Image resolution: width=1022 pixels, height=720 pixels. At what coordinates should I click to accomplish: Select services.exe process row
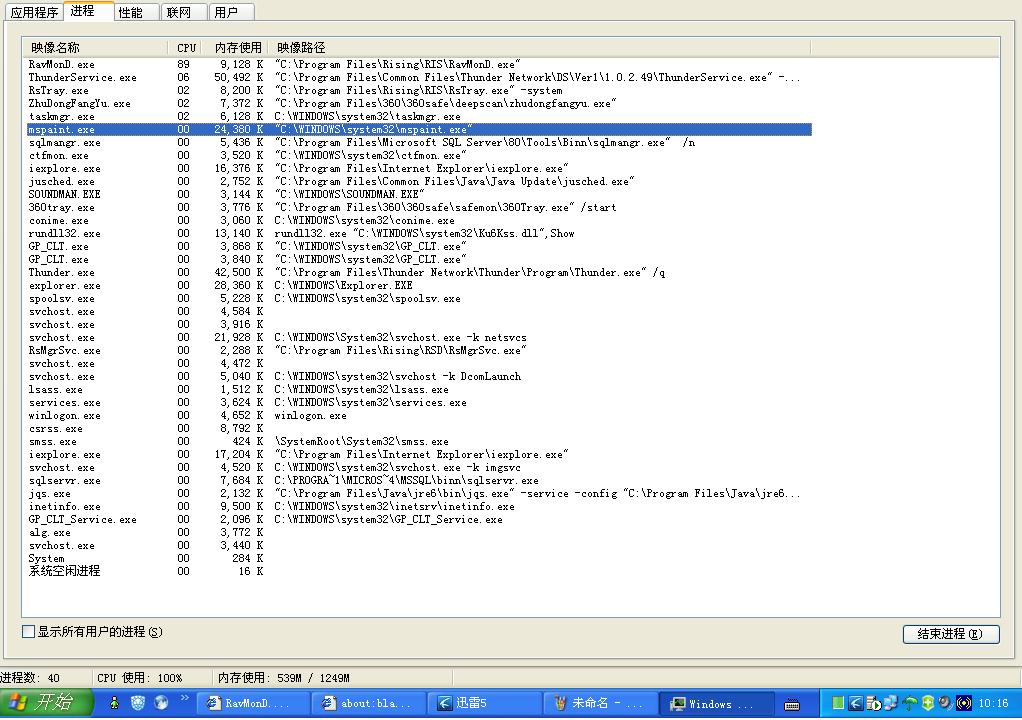pos(419,403)
